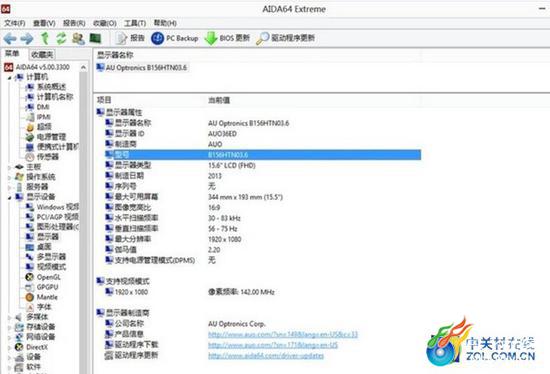The width and height of the screenshot is (550, 374).
Task: Open the 帮助(H) menu
Action: (165, 23)
